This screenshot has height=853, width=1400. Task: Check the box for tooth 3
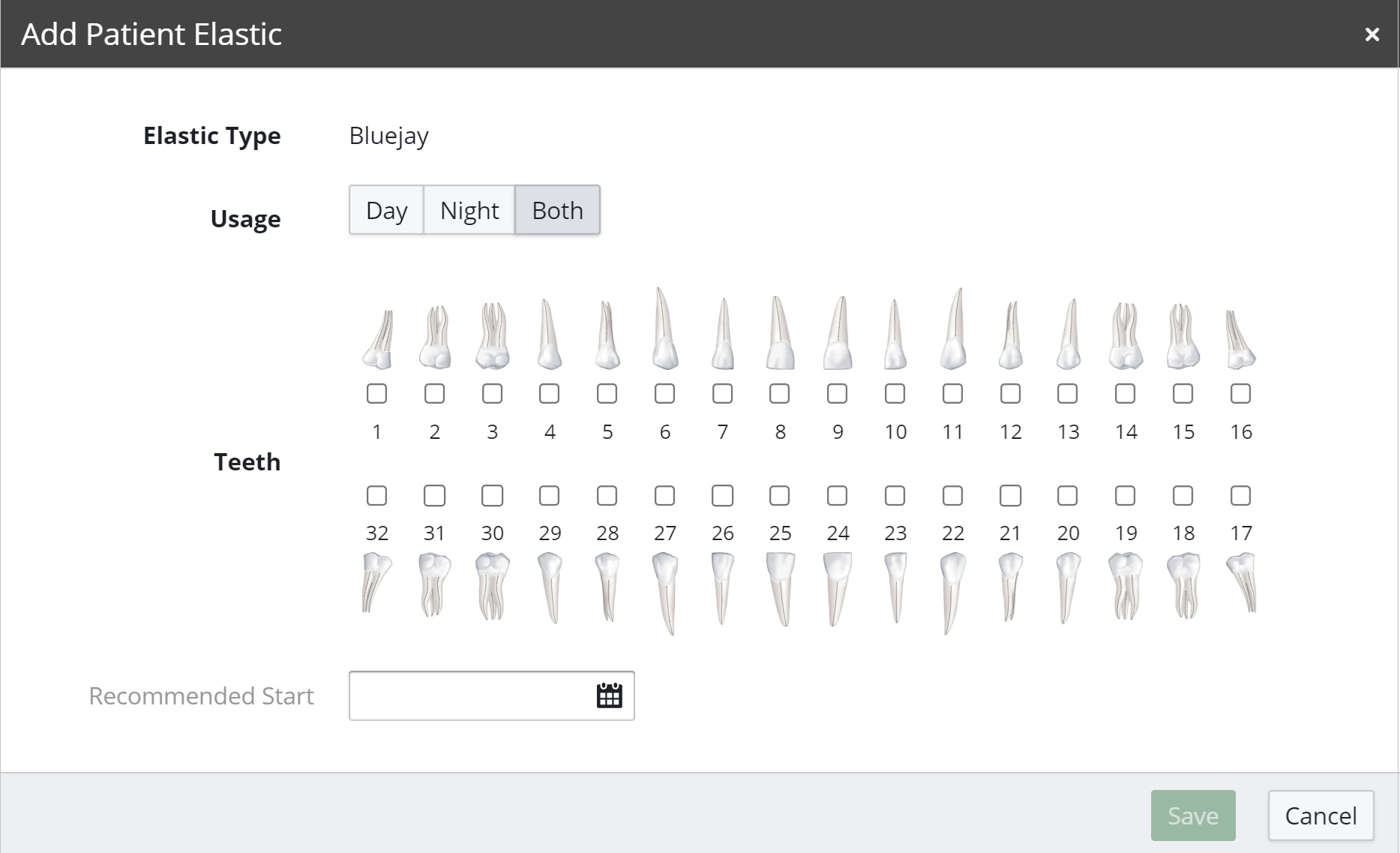[493, 393]
